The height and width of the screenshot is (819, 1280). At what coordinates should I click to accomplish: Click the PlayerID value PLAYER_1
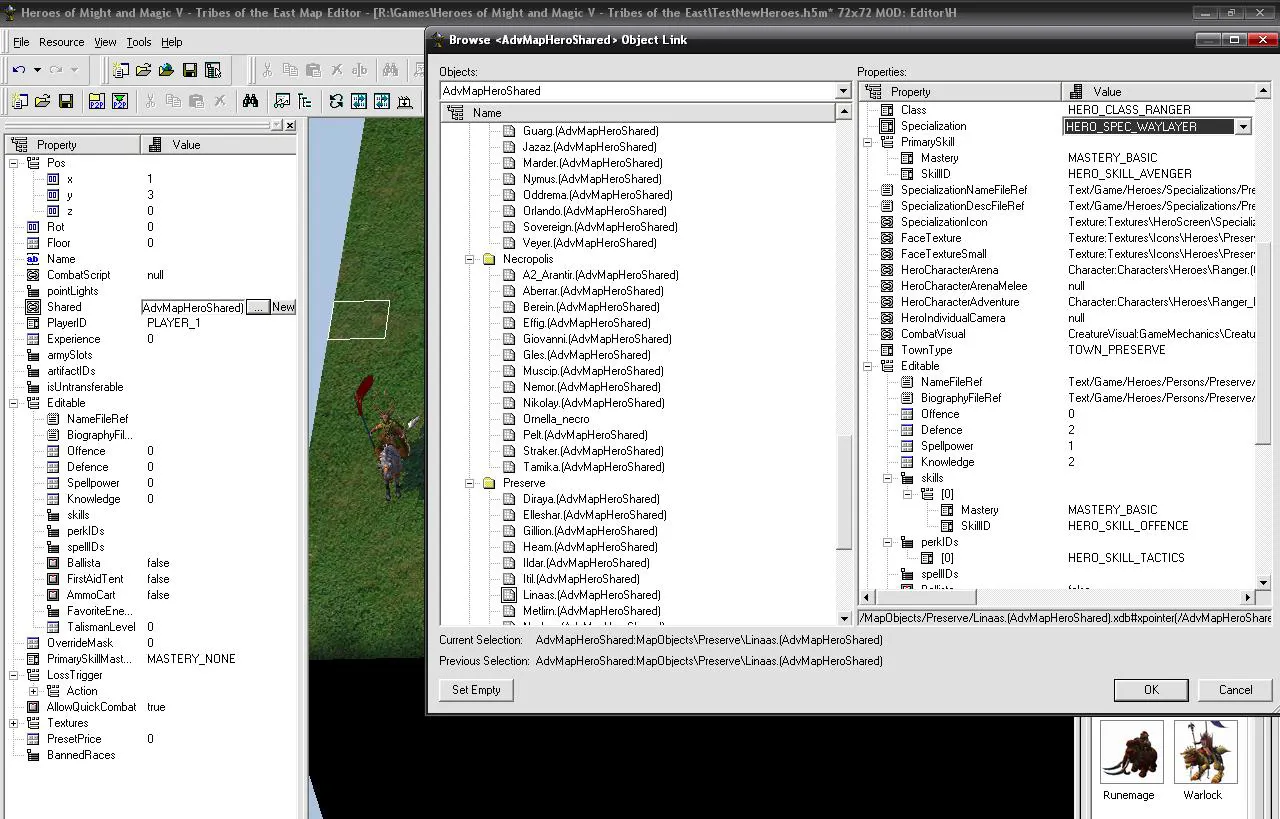click(174, 323)
